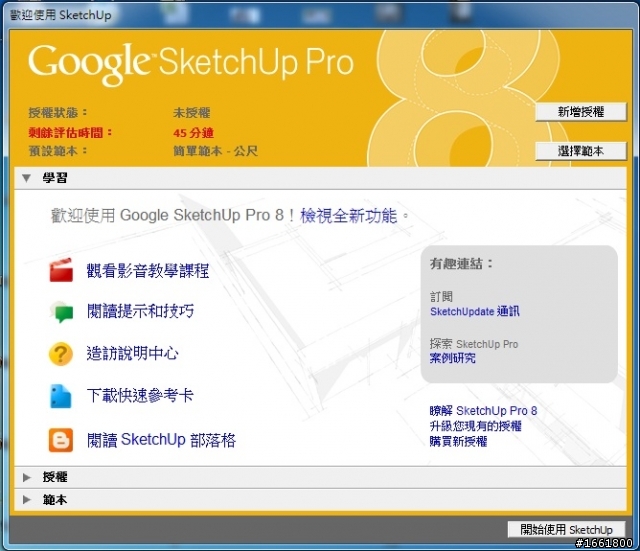Open 瞭解 SketchUp Pro 8 link
Viewport: 640px width, 551px height.
tap(483, 411)
